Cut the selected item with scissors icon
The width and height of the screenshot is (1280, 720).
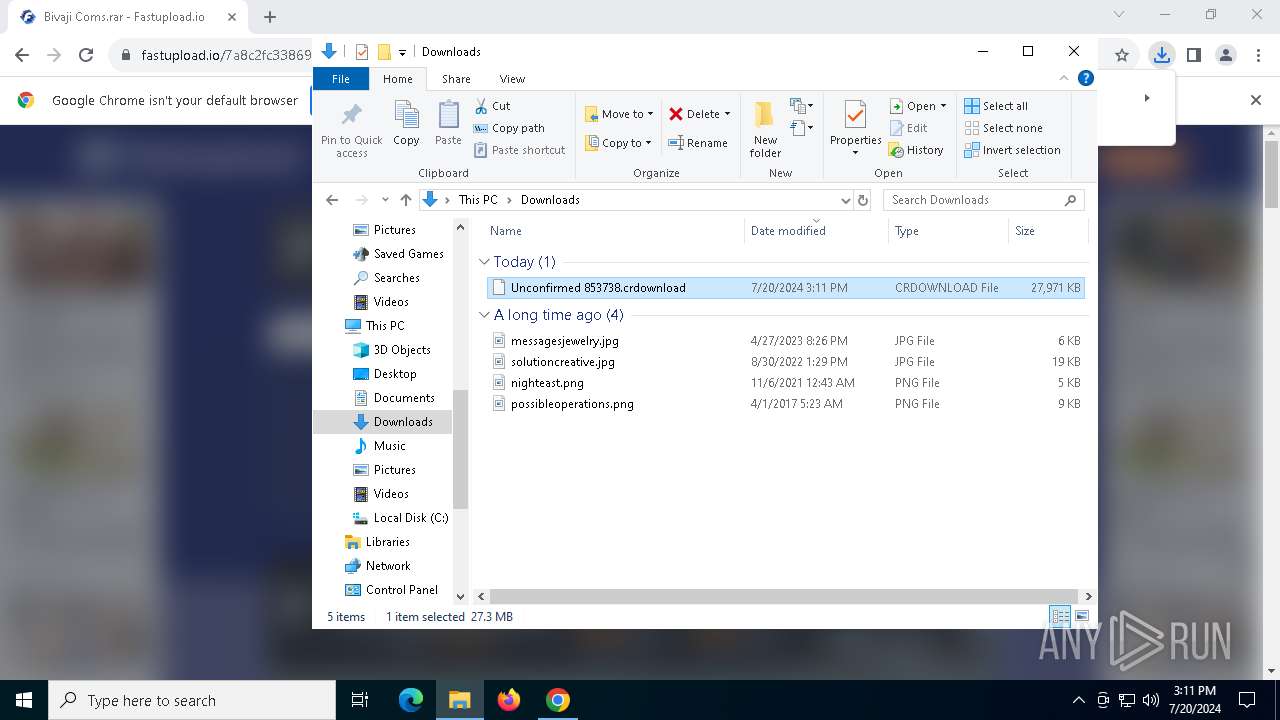click(x=492, y=106)
